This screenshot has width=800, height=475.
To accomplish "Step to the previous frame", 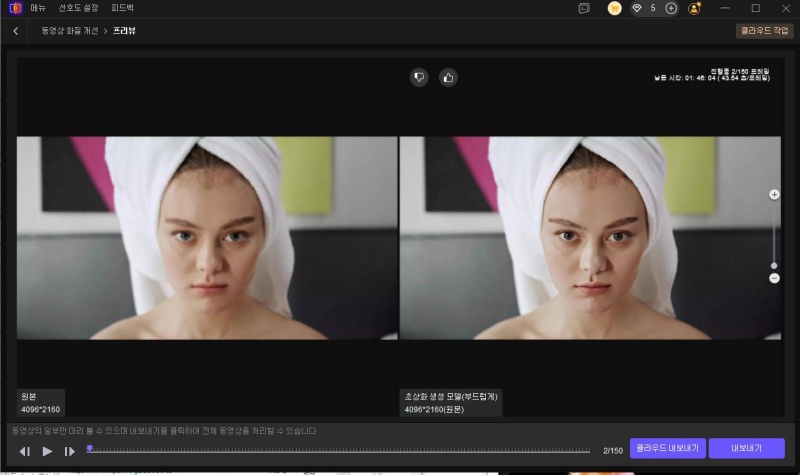I will tap(25, 451).
